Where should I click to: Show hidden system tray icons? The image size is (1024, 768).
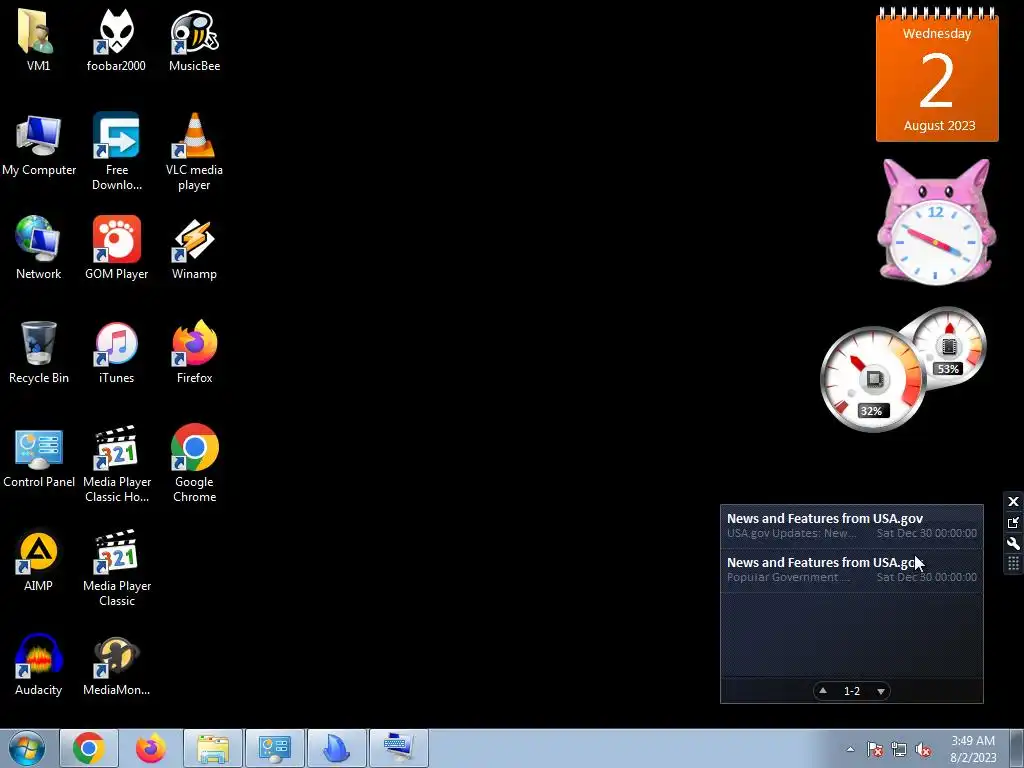tap(850, 749)
